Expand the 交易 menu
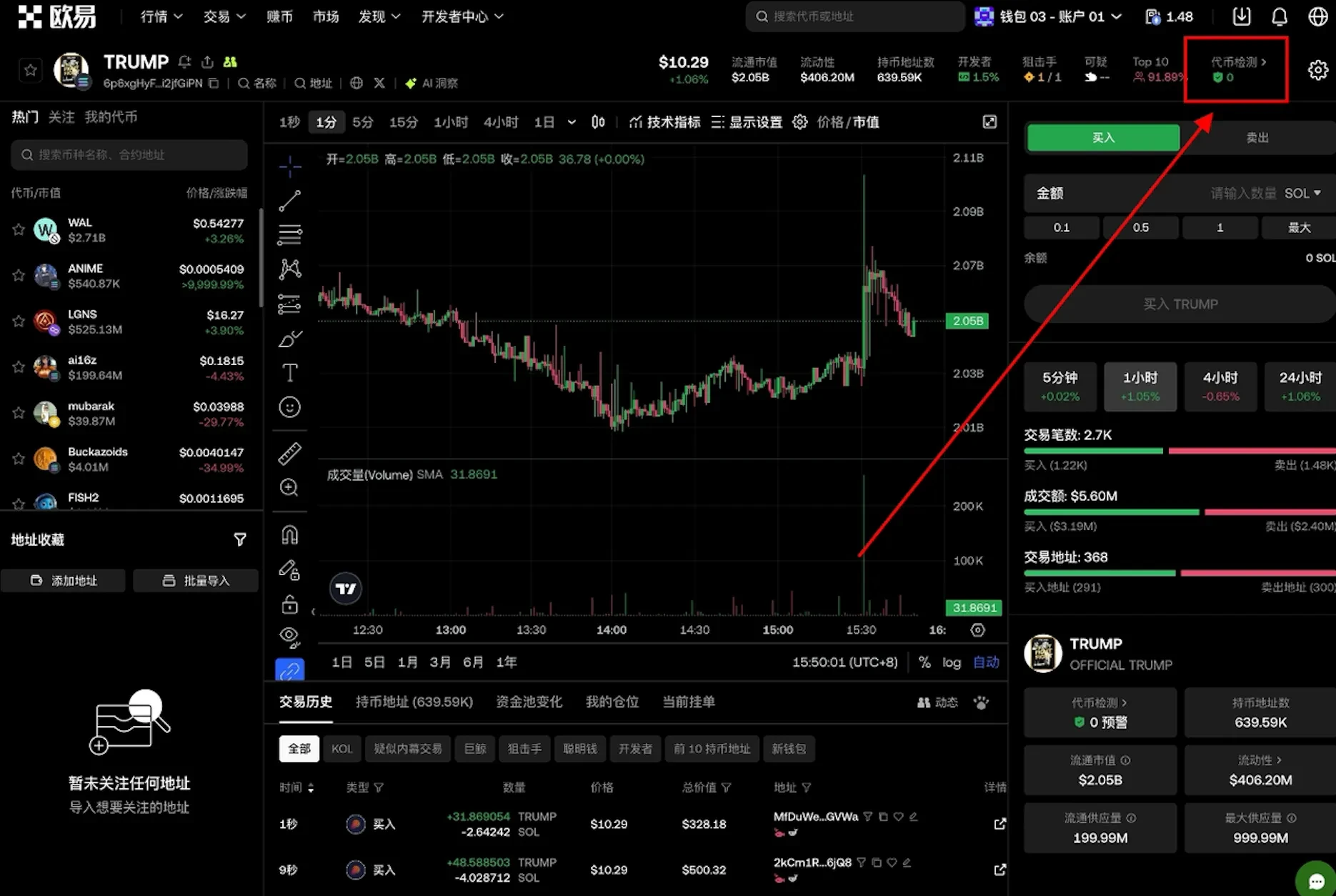1336x896 pixels. (224, 16)
